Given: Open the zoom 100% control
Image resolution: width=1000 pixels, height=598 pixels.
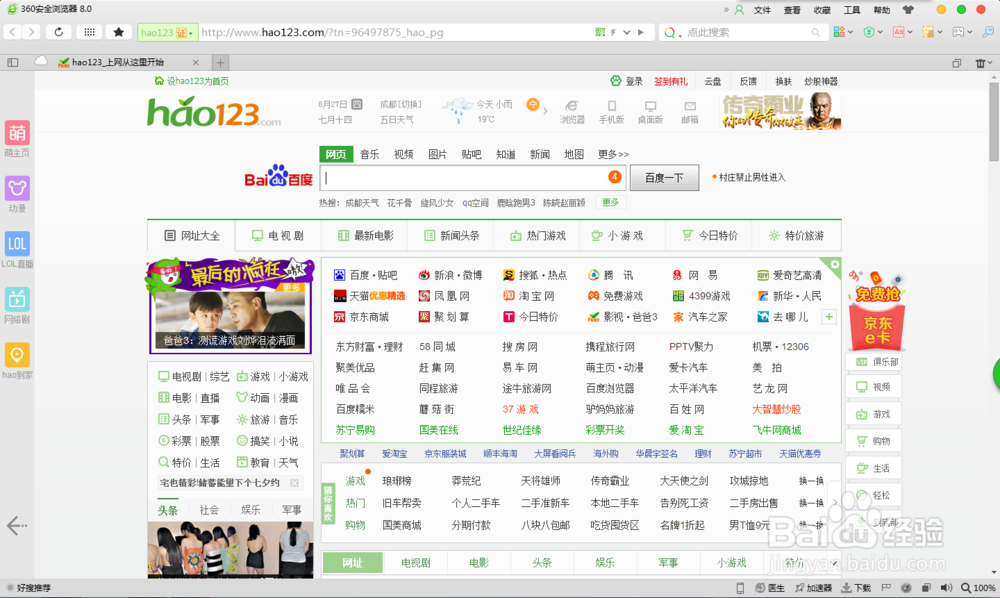Looking at the screenshot, I should point(978,588).
